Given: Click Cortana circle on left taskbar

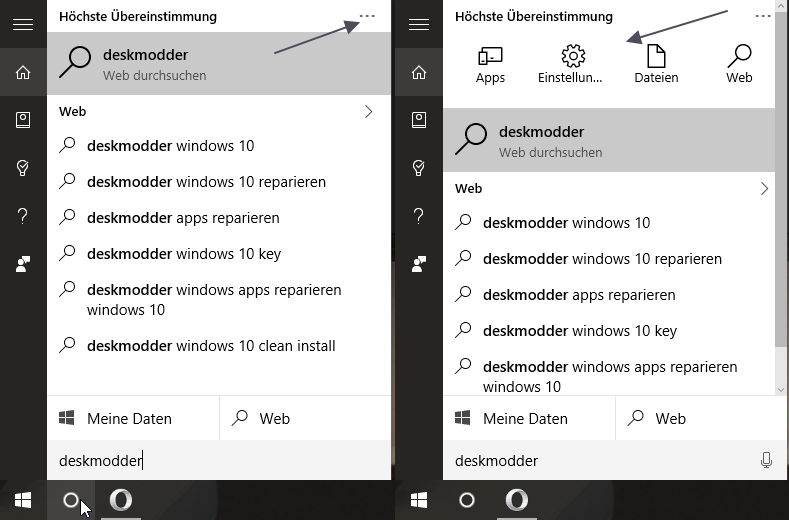Looking at the screenshot, I should coord(71,500).
